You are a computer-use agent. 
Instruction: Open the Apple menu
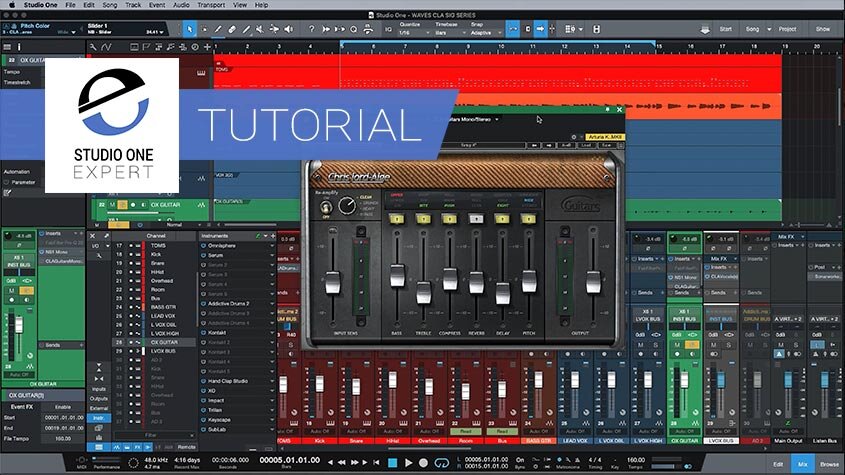[x=12, y=5]
